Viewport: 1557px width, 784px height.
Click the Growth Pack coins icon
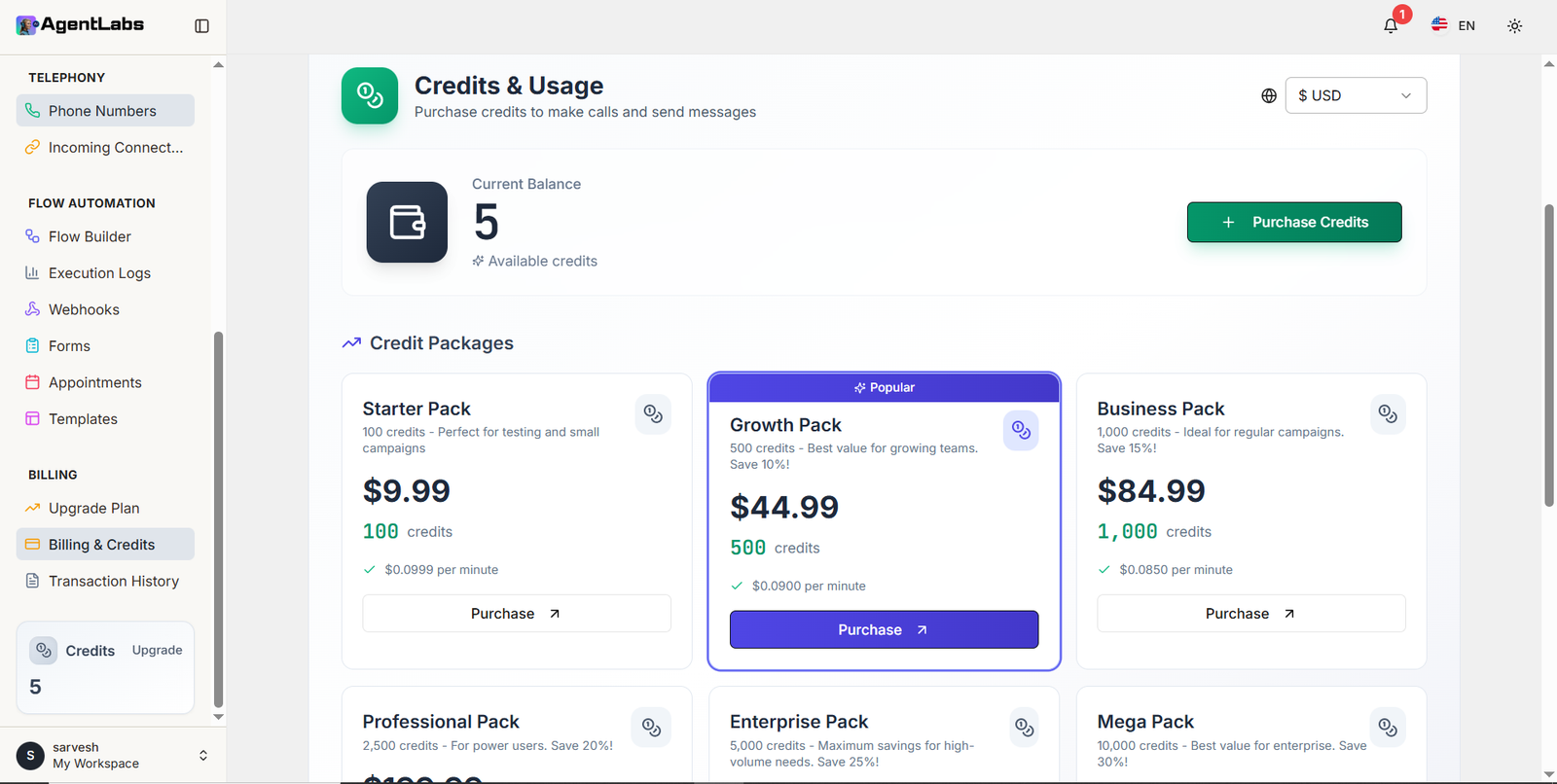1021,430
